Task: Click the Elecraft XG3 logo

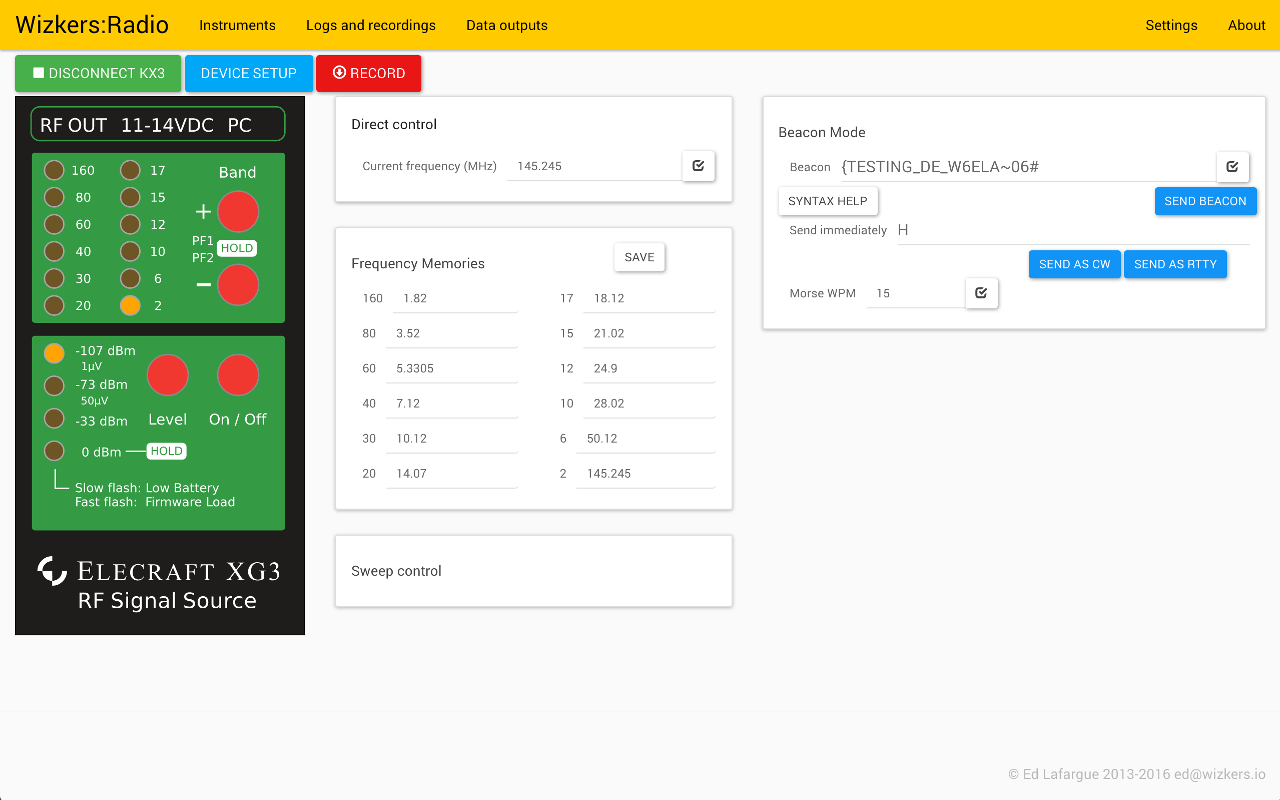Action: (x=159, y=571)
